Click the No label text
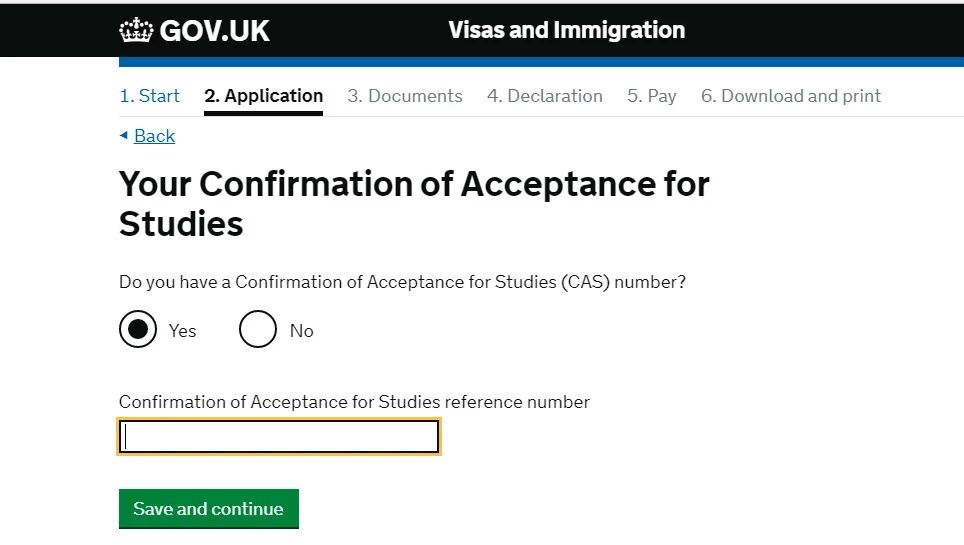This screenshot has width=964, height=545. [301, 331]
